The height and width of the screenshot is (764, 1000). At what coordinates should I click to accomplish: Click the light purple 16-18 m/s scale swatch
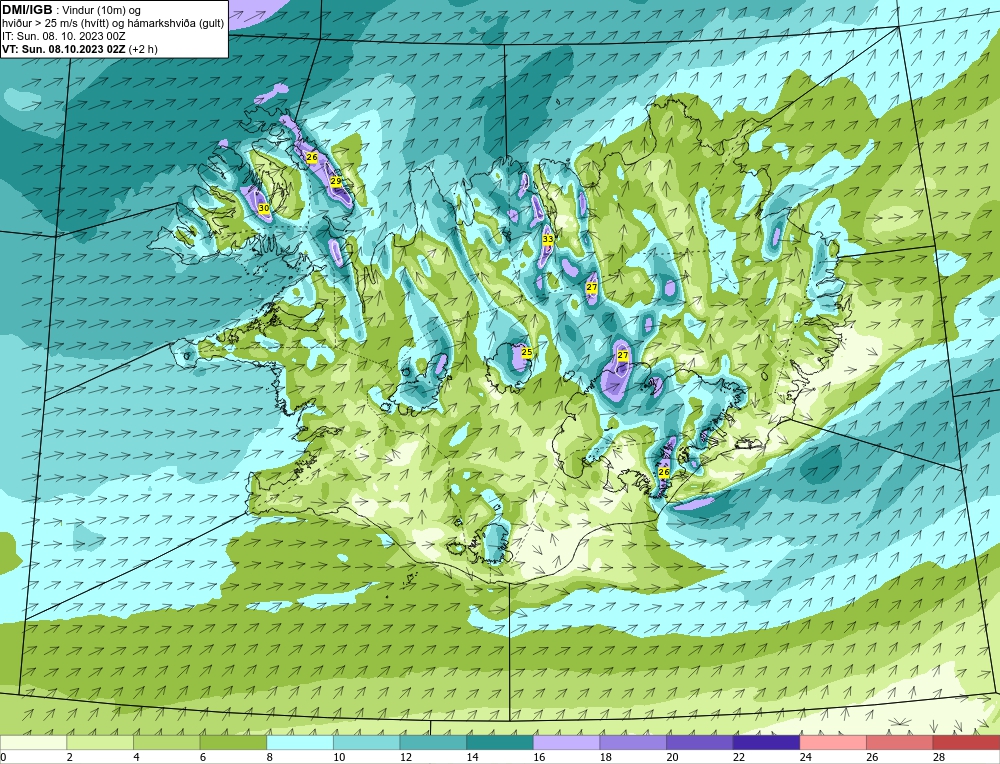click(x=566, y=742)
